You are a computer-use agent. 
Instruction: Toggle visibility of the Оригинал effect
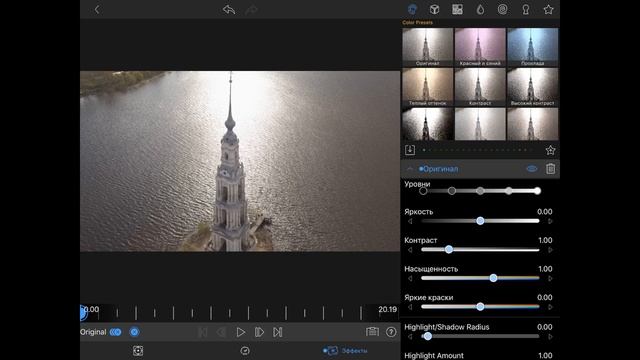pyautogui.click(x=531, y=169)
